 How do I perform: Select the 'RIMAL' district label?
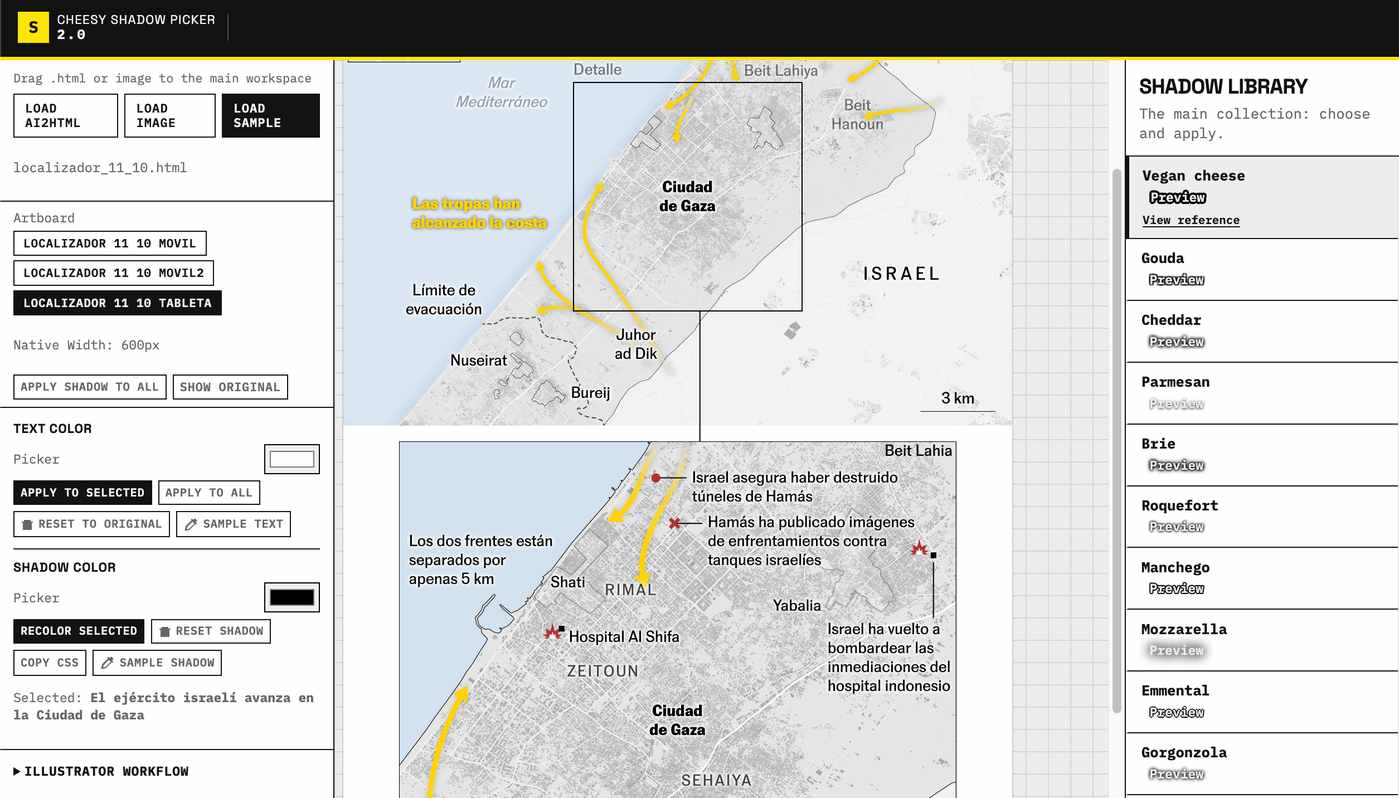631,590
